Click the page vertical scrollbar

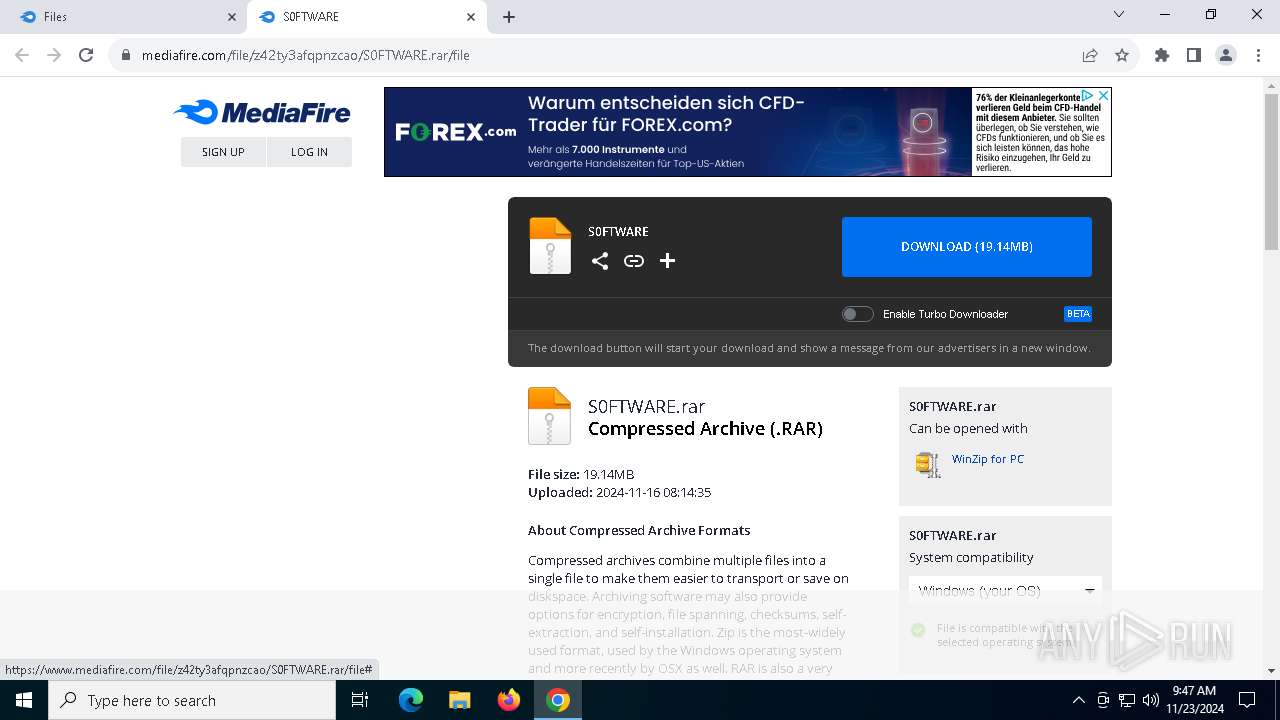tap(1271, 170)
